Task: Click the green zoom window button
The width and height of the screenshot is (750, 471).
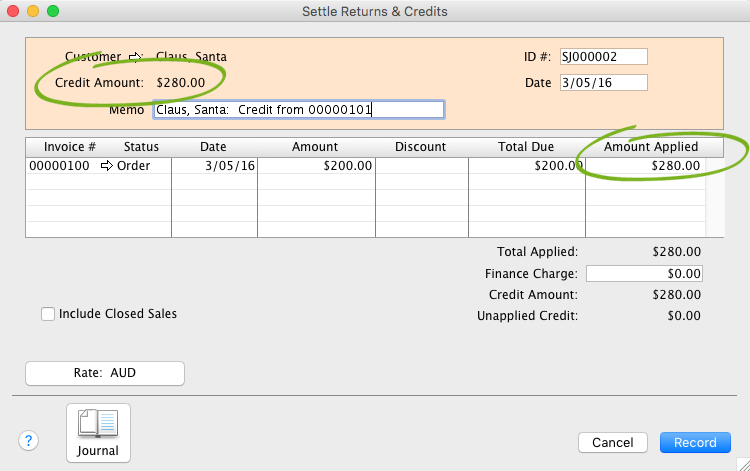Action: pyautogui.click(x=53, y=11)
